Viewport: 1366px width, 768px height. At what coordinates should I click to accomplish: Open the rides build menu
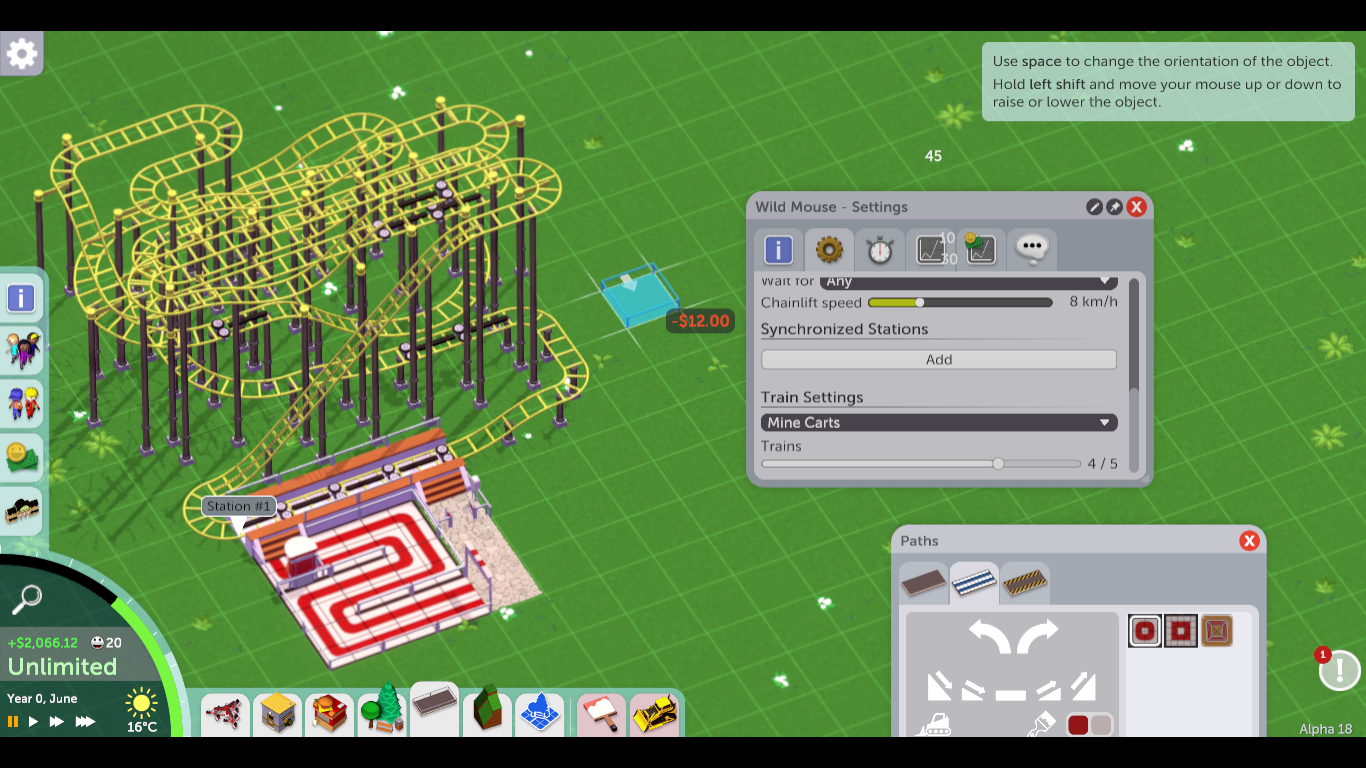click(226, 714)
